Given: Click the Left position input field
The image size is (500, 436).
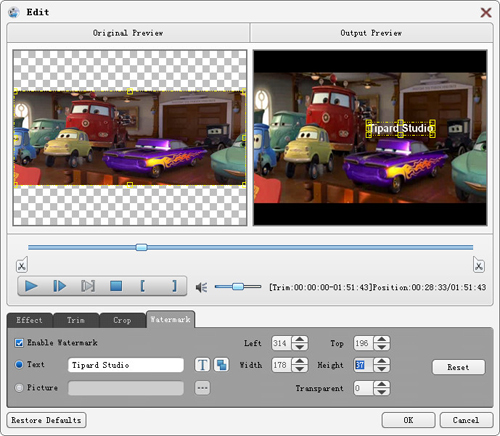Looking at the screenshot, I should point(282,343).
